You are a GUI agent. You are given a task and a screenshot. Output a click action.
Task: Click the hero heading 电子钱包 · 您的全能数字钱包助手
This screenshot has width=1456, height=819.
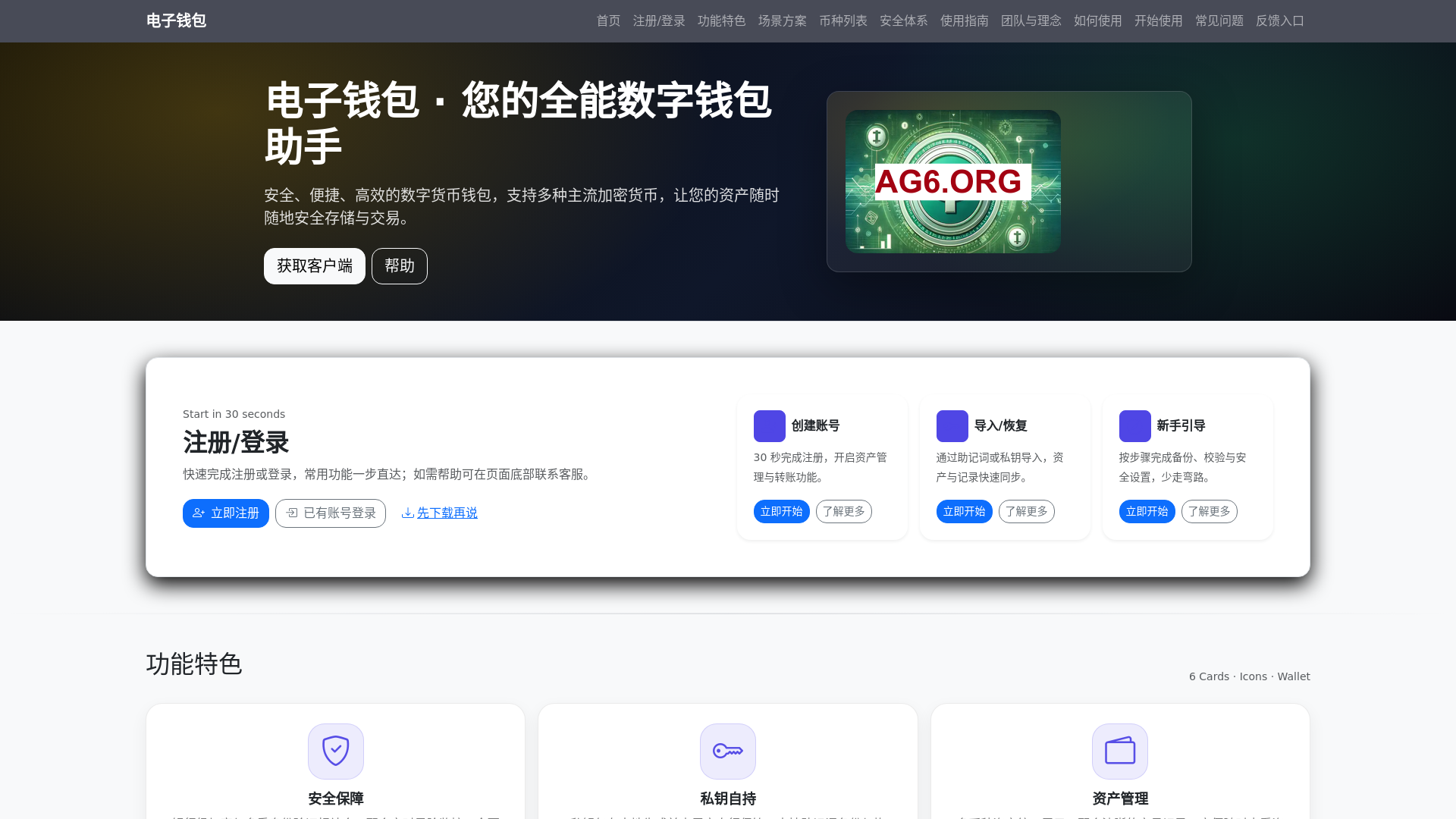click(x=519, y=123)
